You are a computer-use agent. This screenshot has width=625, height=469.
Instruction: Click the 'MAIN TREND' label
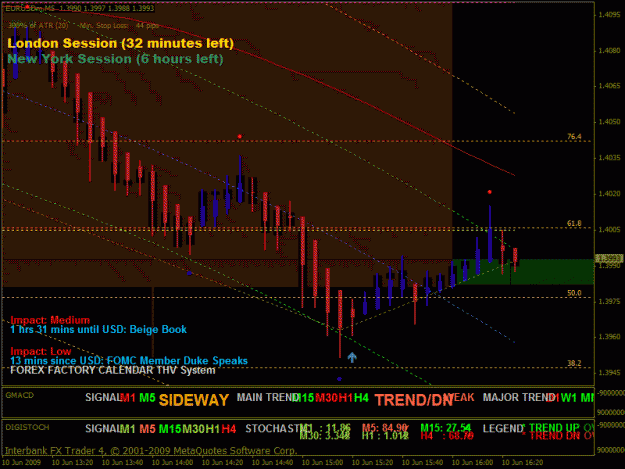click(x=268, y=397)
